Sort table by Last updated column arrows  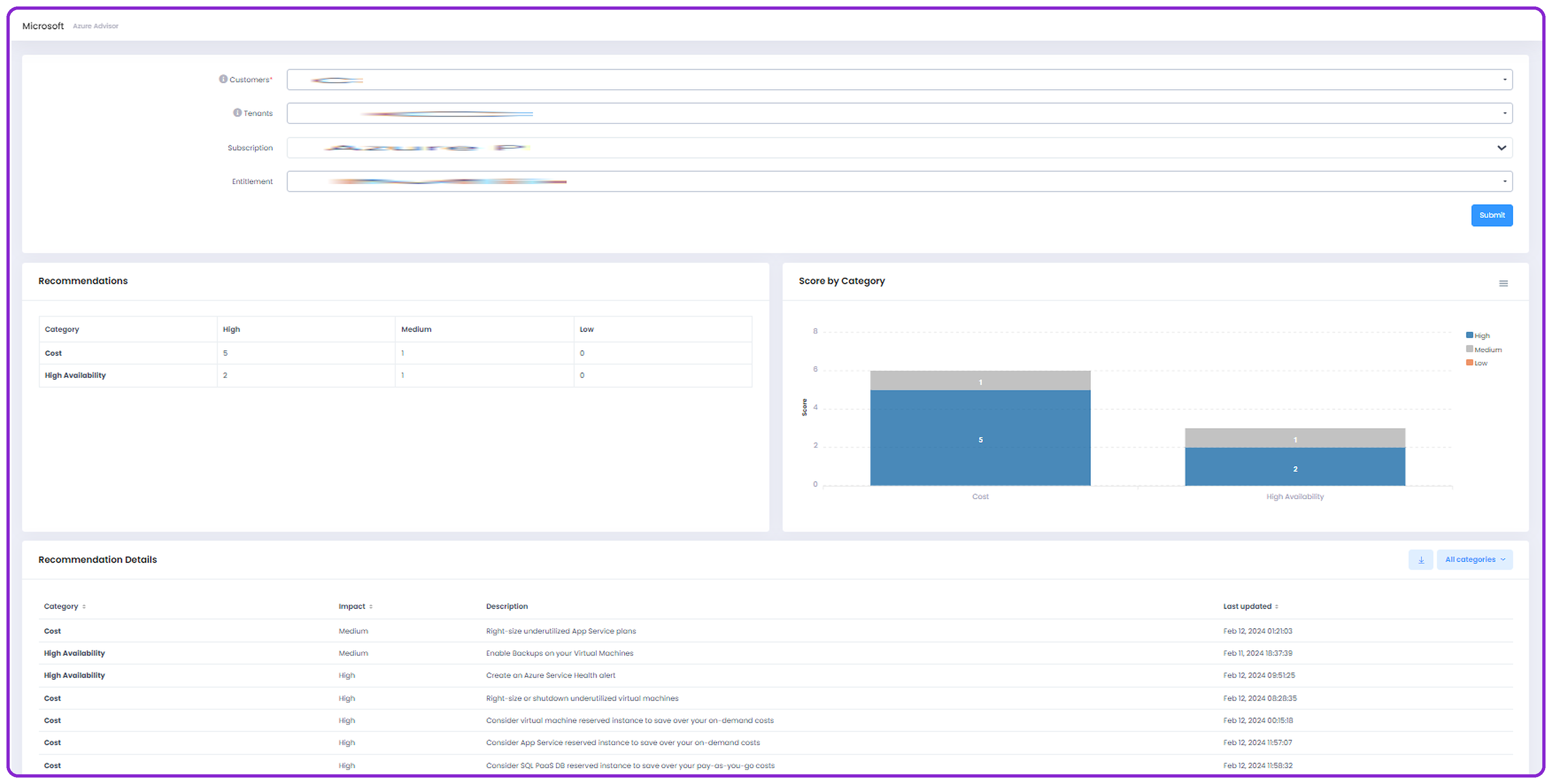pos(1276,607)
